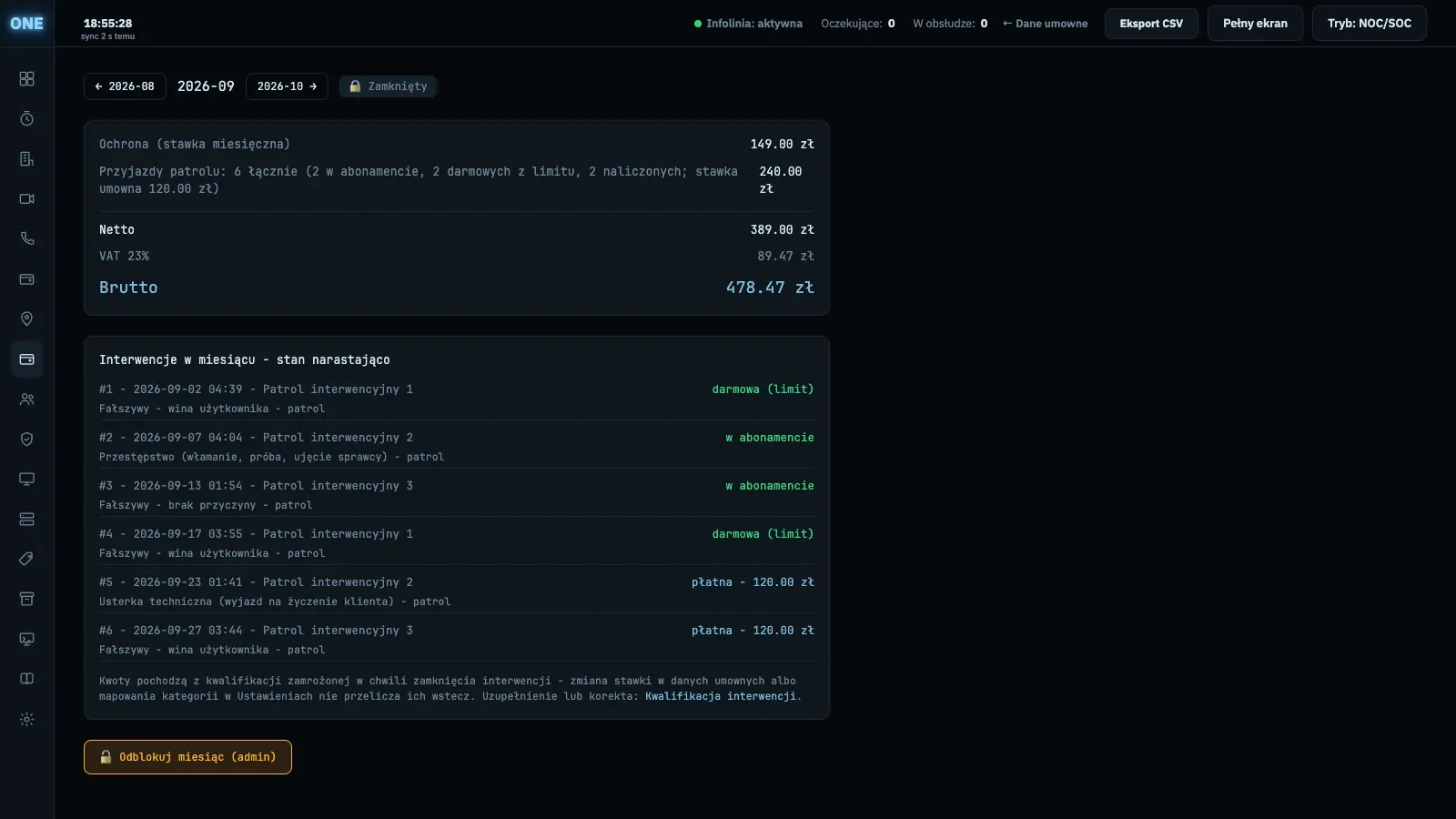Click the W obsłudze: 0 counter
Screen dimensions: 1456x819
pos(950,24)
